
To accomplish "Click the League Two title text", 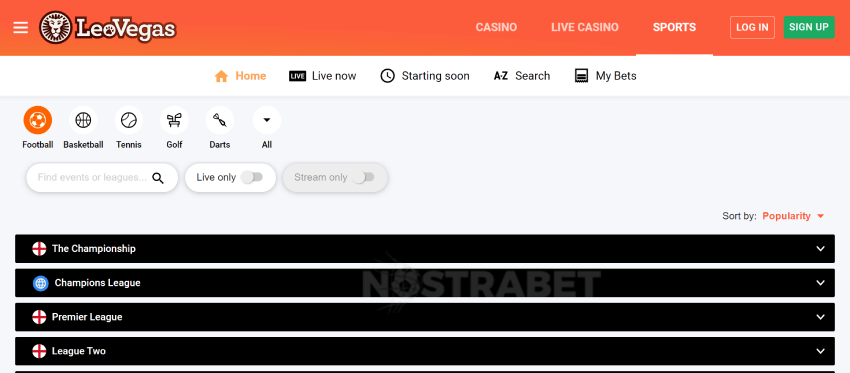I will click(x=79, y=351).
